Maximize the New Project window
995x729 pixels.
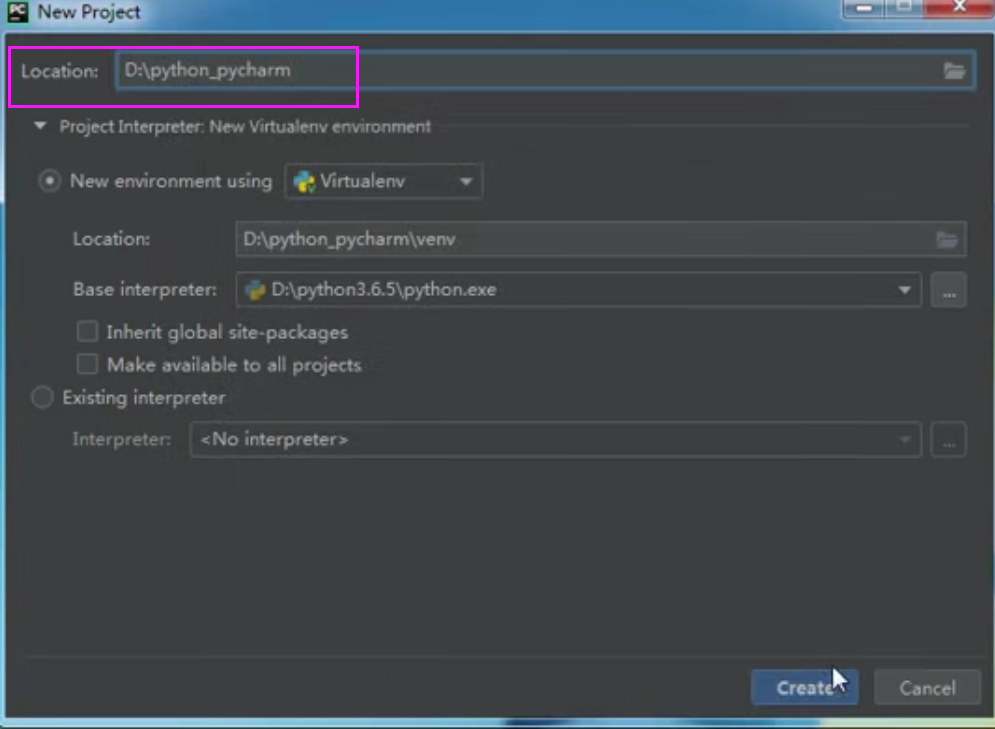905,8
